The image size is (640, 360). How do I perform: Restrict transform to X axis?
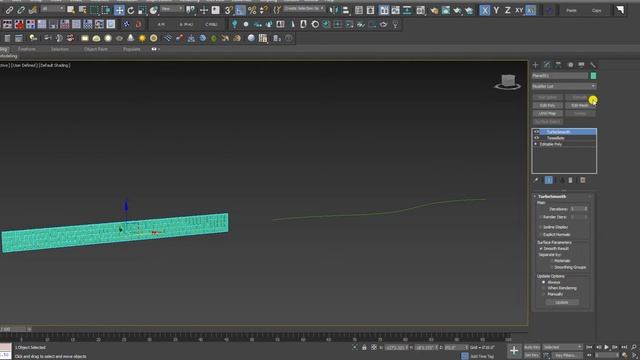(x=484, y=10)
